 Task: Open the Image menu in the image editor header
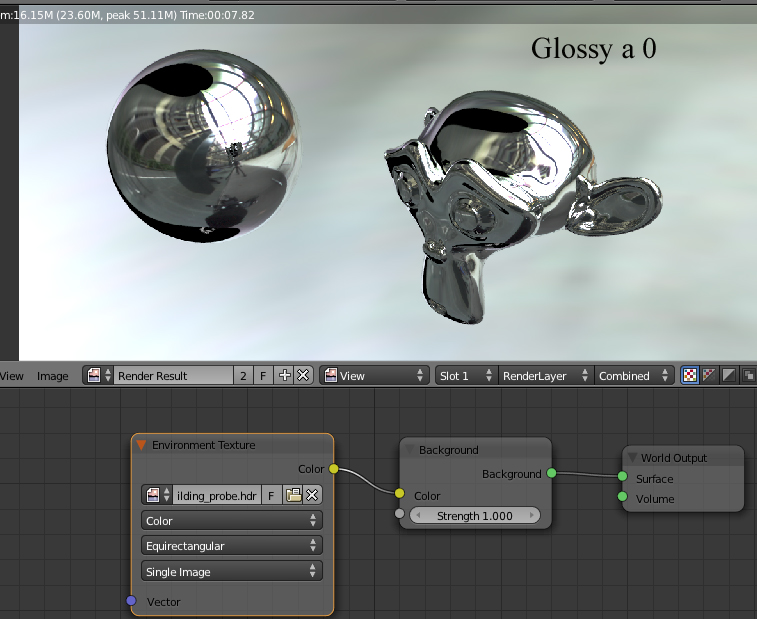(x=52, y=376)
